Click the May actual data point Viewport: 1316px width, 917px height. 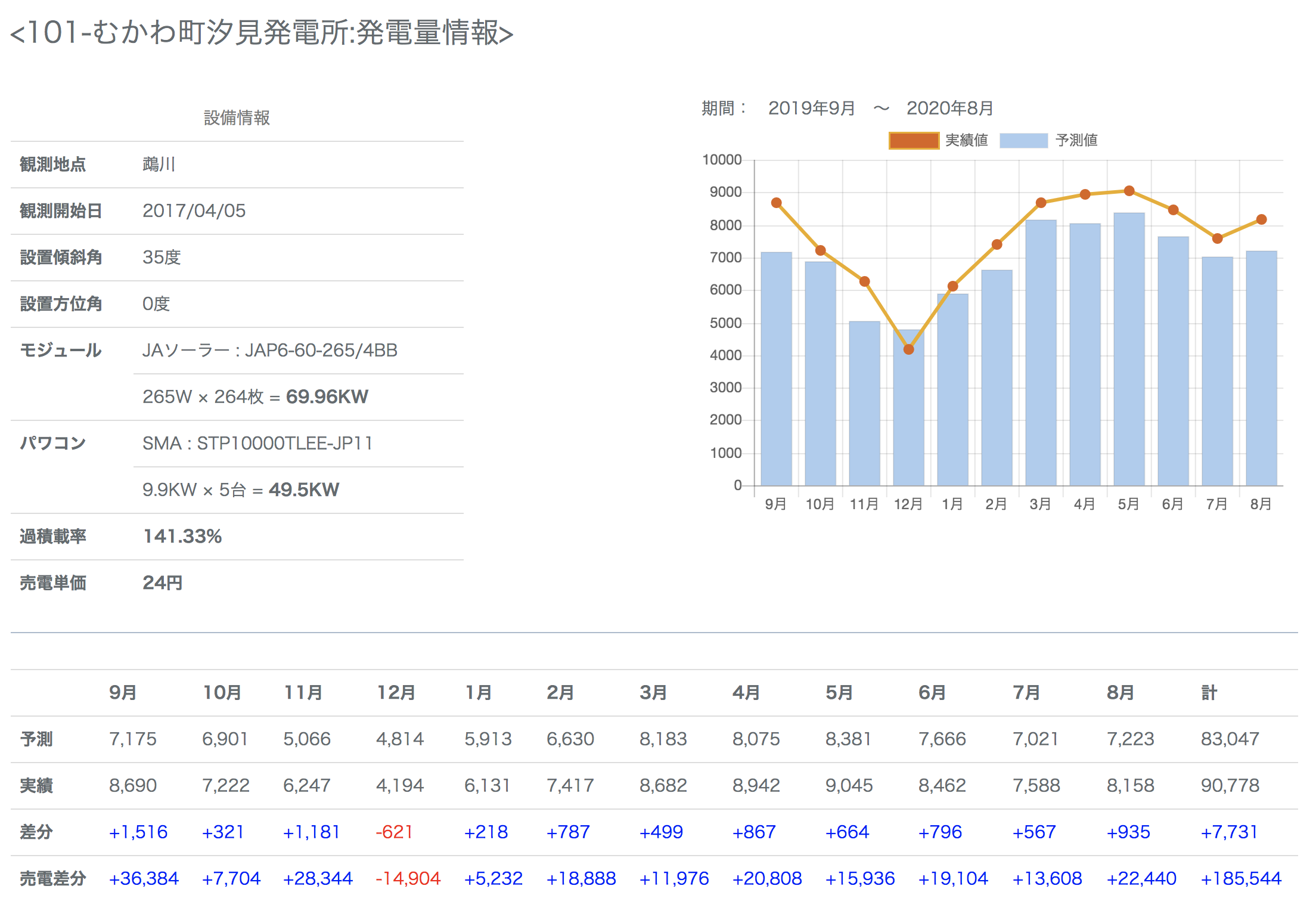point(1129,191)
